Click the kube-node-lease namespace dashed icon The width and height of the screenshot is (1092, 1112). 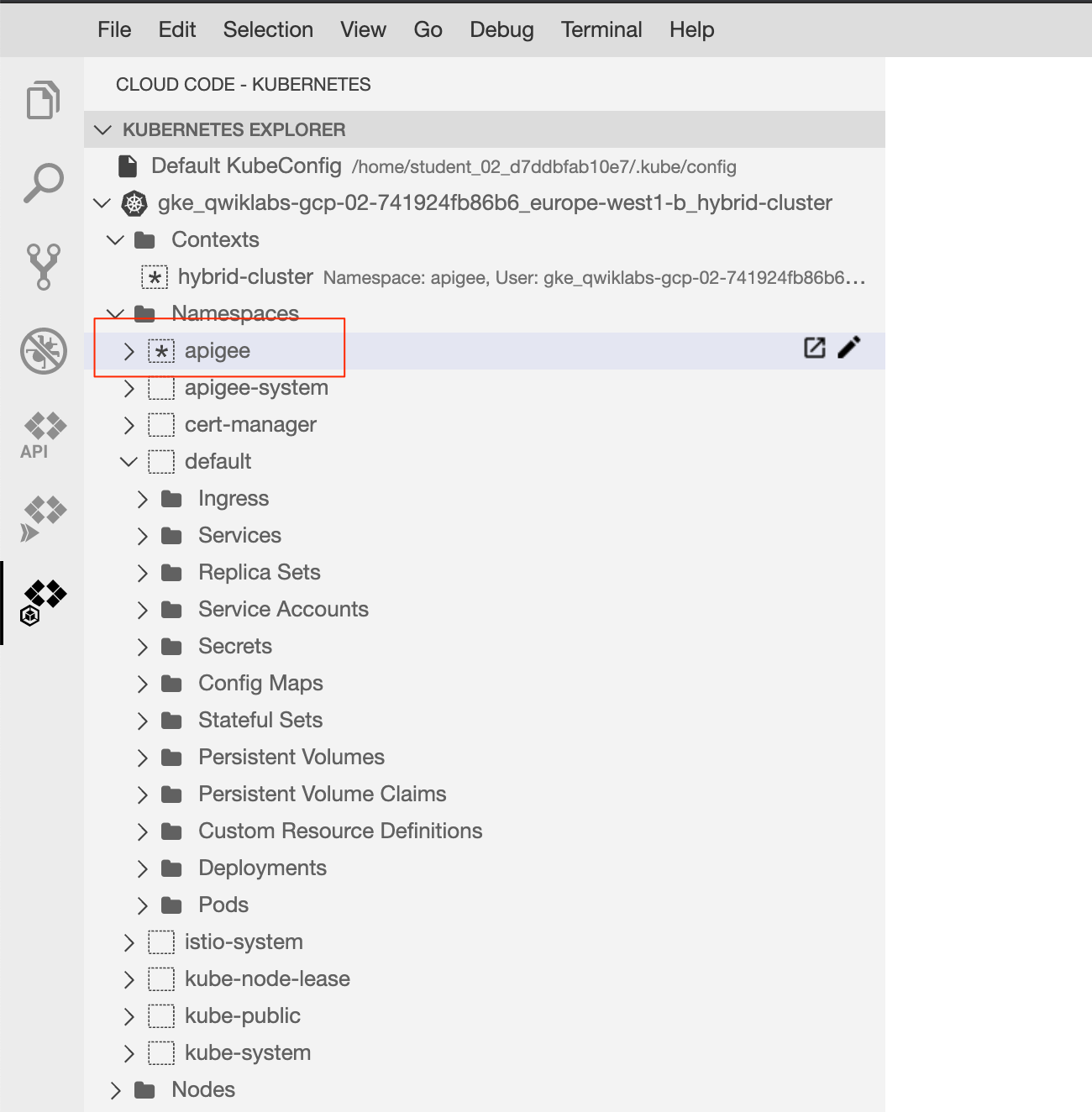(x=161, y=979)
